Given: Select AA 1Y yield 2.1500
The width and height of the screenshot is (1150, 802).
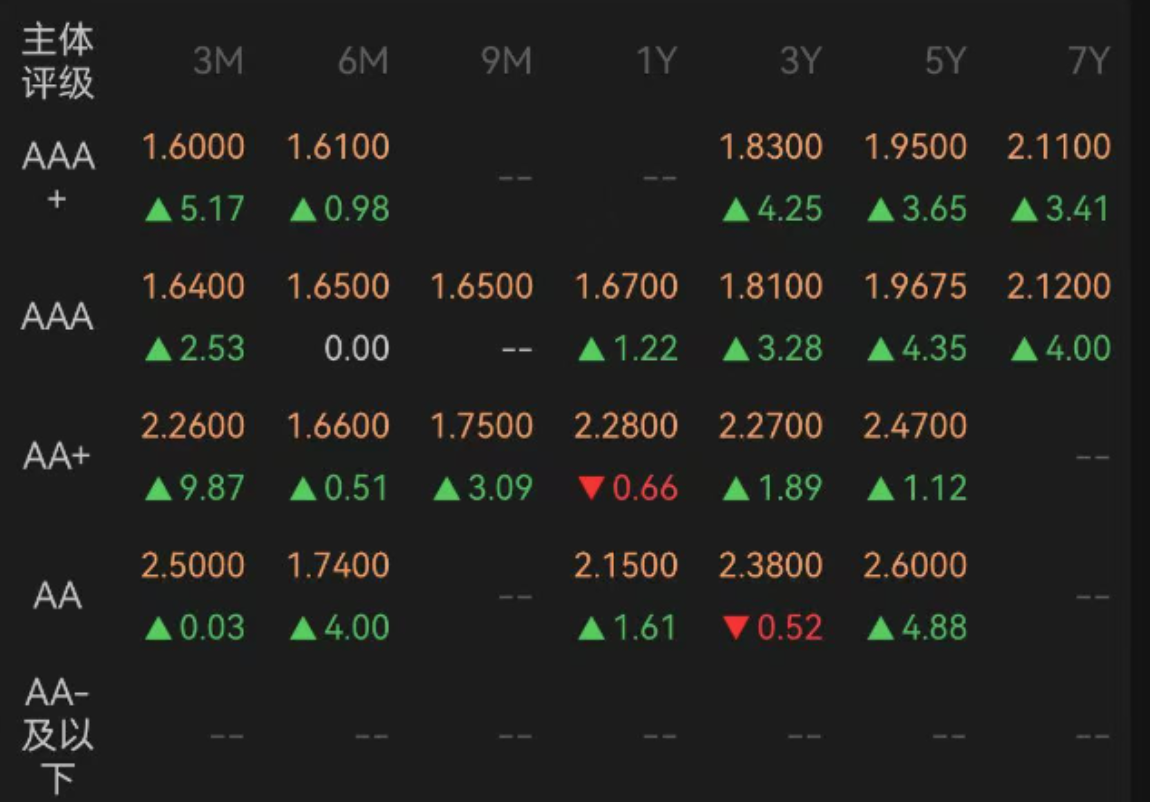Looking at the screenshot, I should 626,566.
